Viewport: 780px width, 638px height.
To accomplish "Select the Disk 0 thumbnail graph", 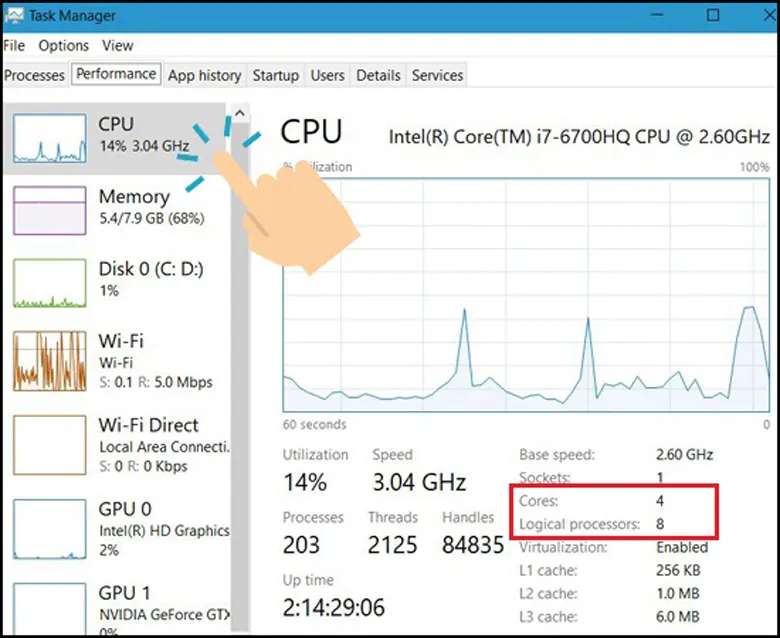I will [x=50, y=283].
